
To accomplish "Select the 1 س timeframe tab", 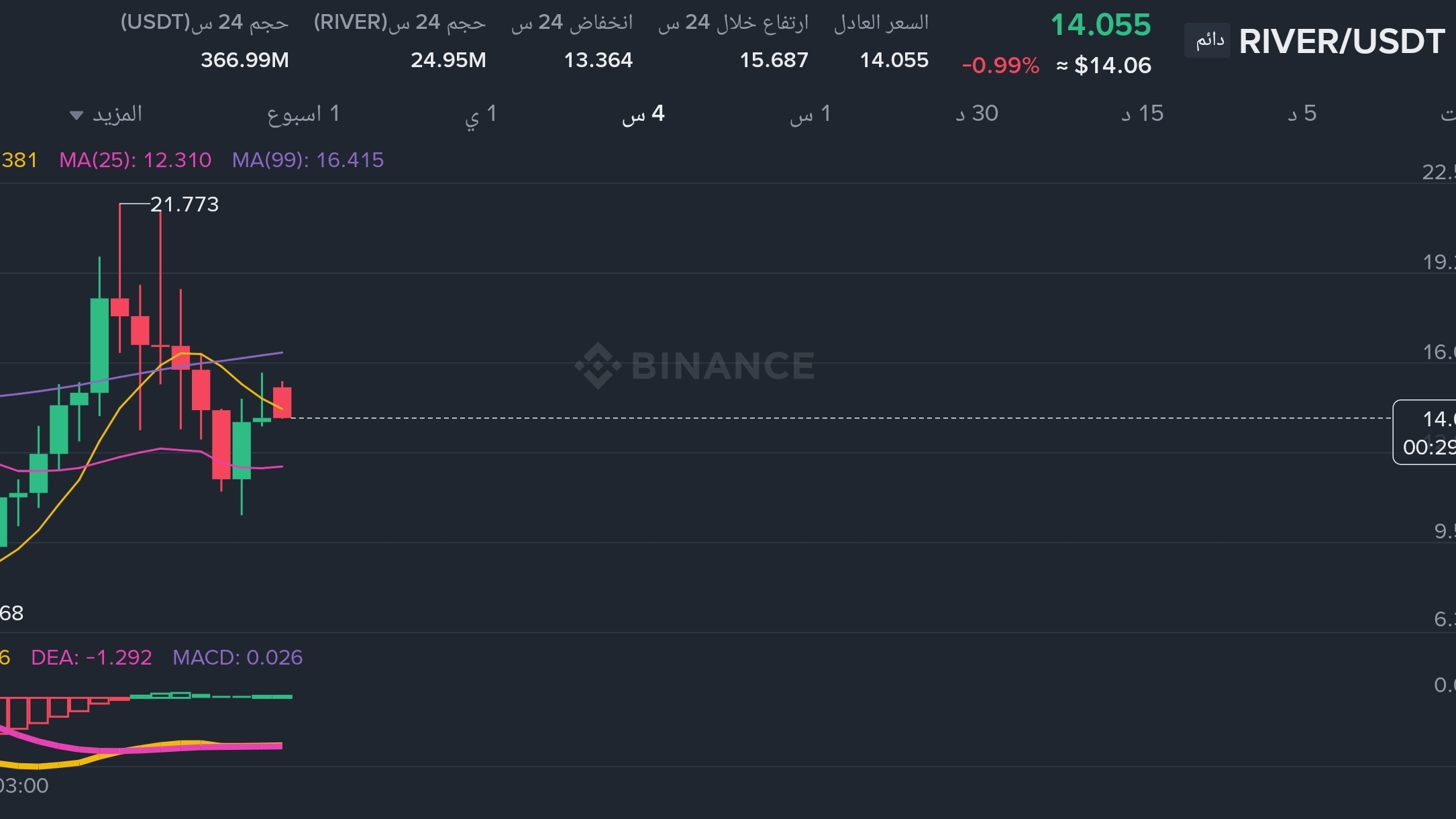I will 810,114.
